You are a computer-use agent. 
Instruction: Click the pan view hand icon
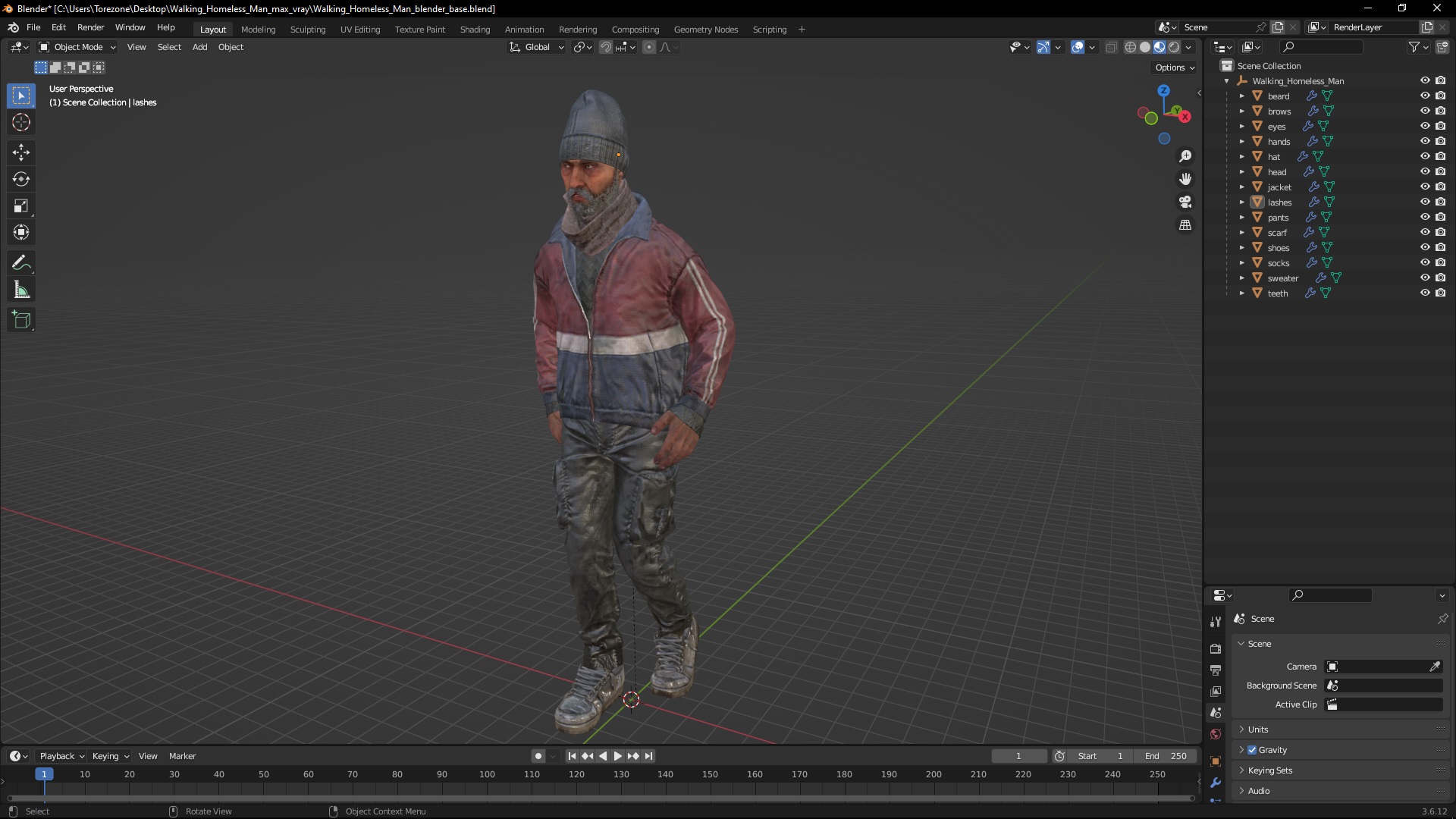(1185, 179)
